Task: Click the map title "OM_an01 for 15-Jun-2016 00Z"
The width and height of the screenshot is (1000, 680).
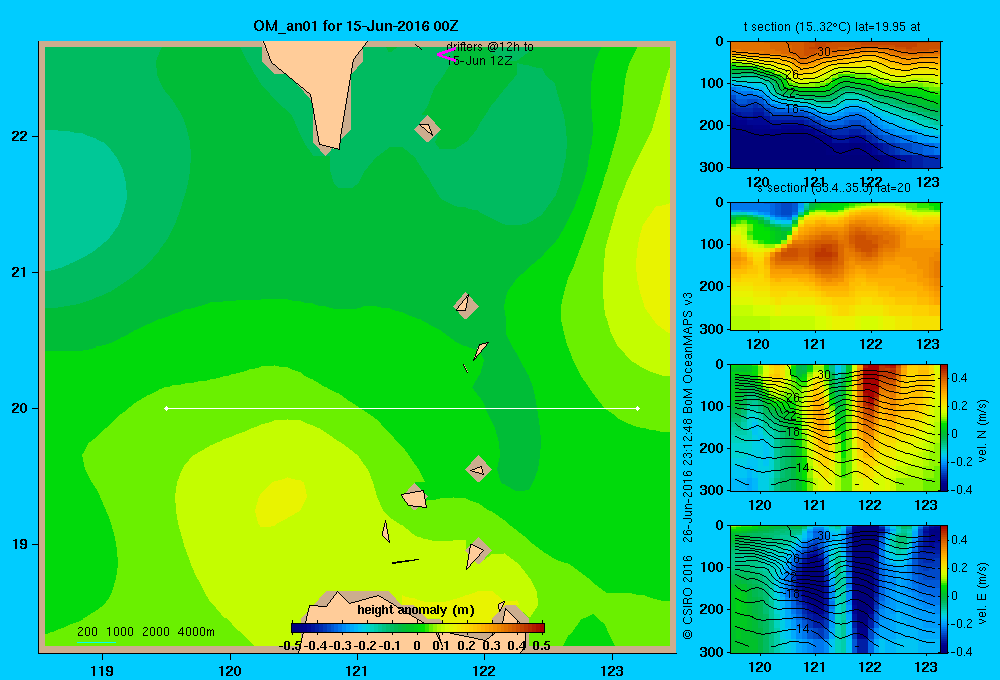Action: [x=356, y=26]
